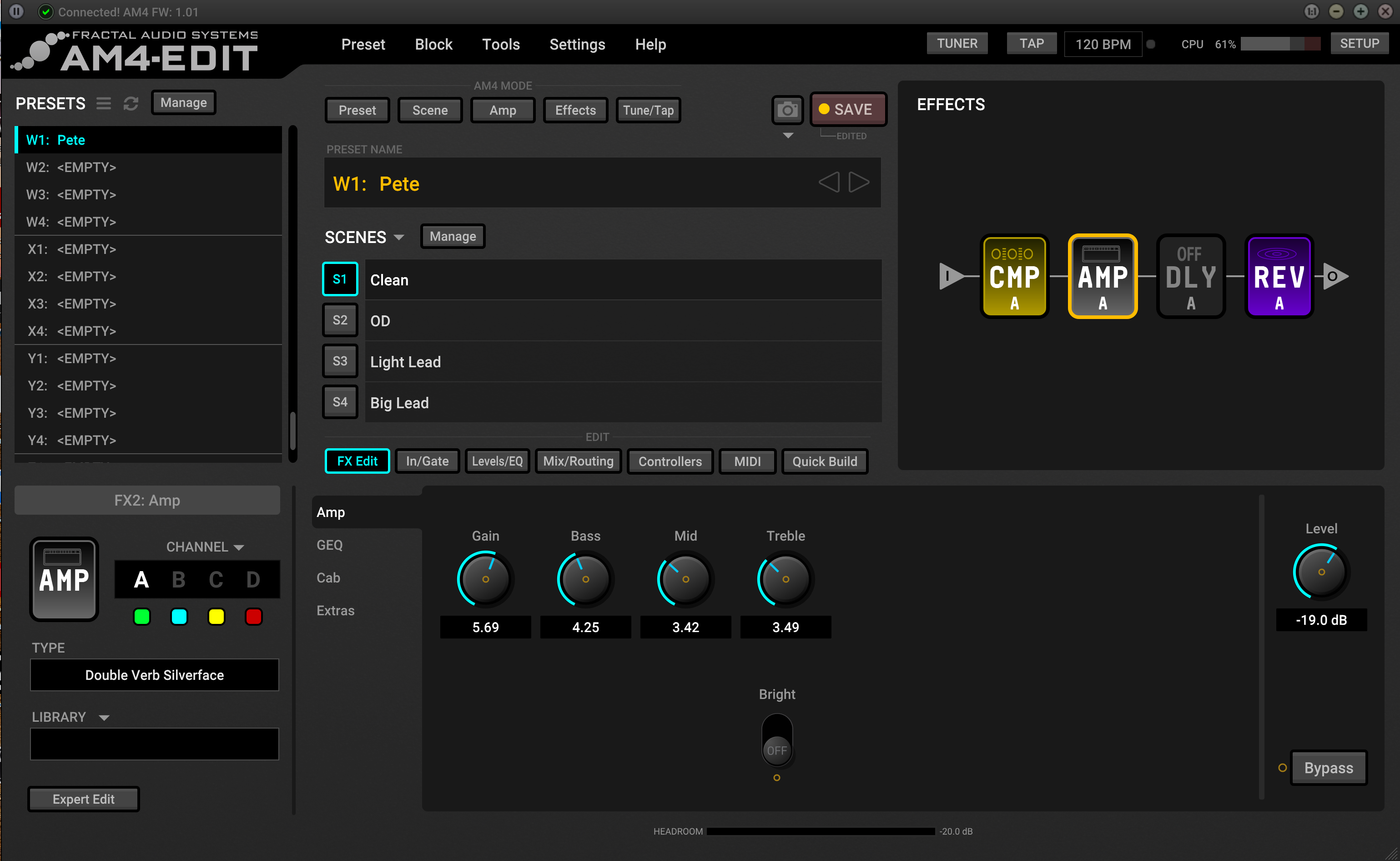Switch to amp channel B
Viewport: 1400px width, 861px height.
(x=179, y=580)
